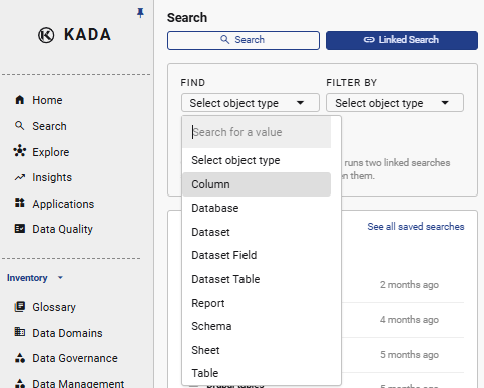Select Column from the dropdown list

(x=257, y=184)
